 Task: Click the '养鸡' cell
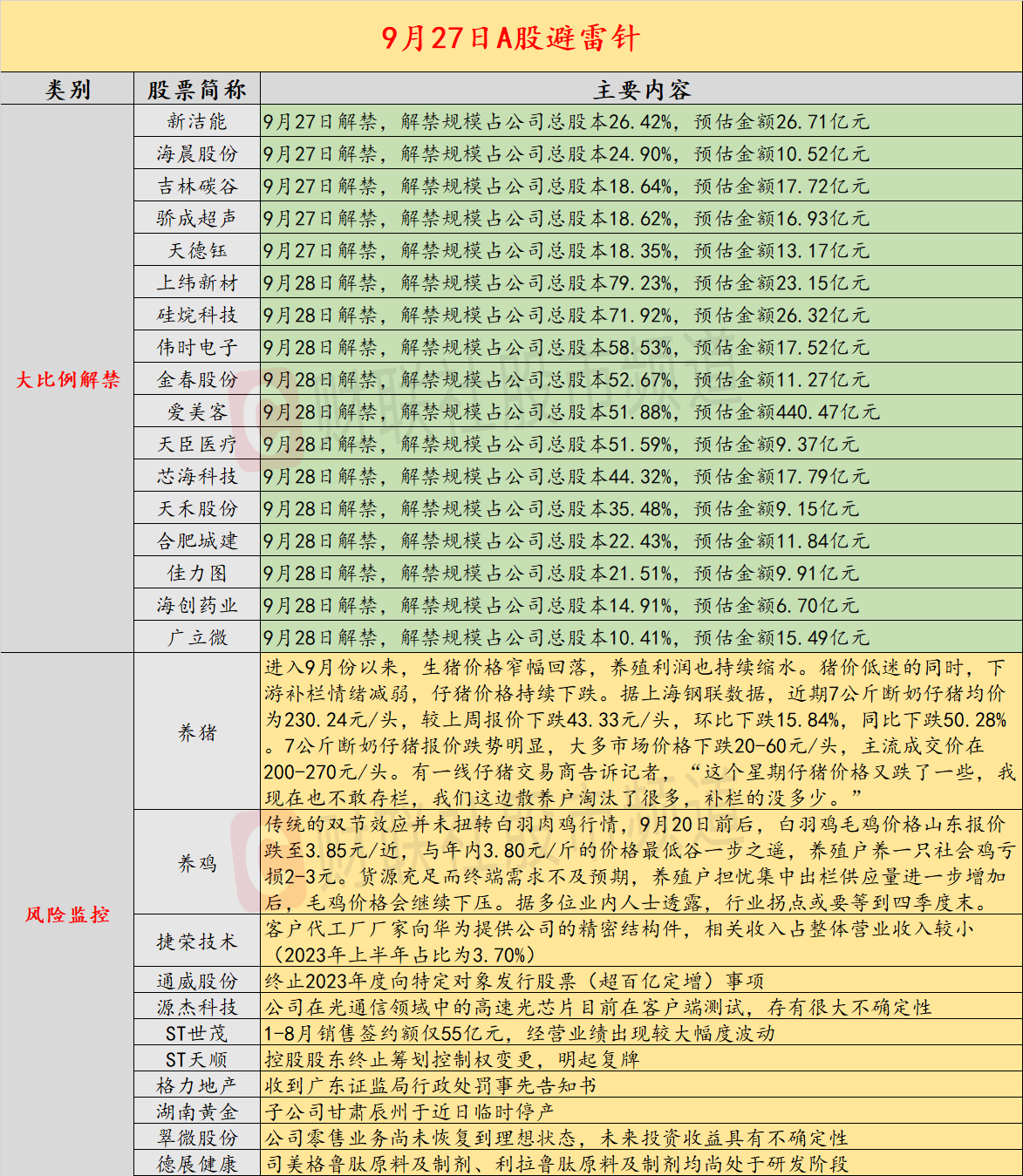[x=197, y=864]
